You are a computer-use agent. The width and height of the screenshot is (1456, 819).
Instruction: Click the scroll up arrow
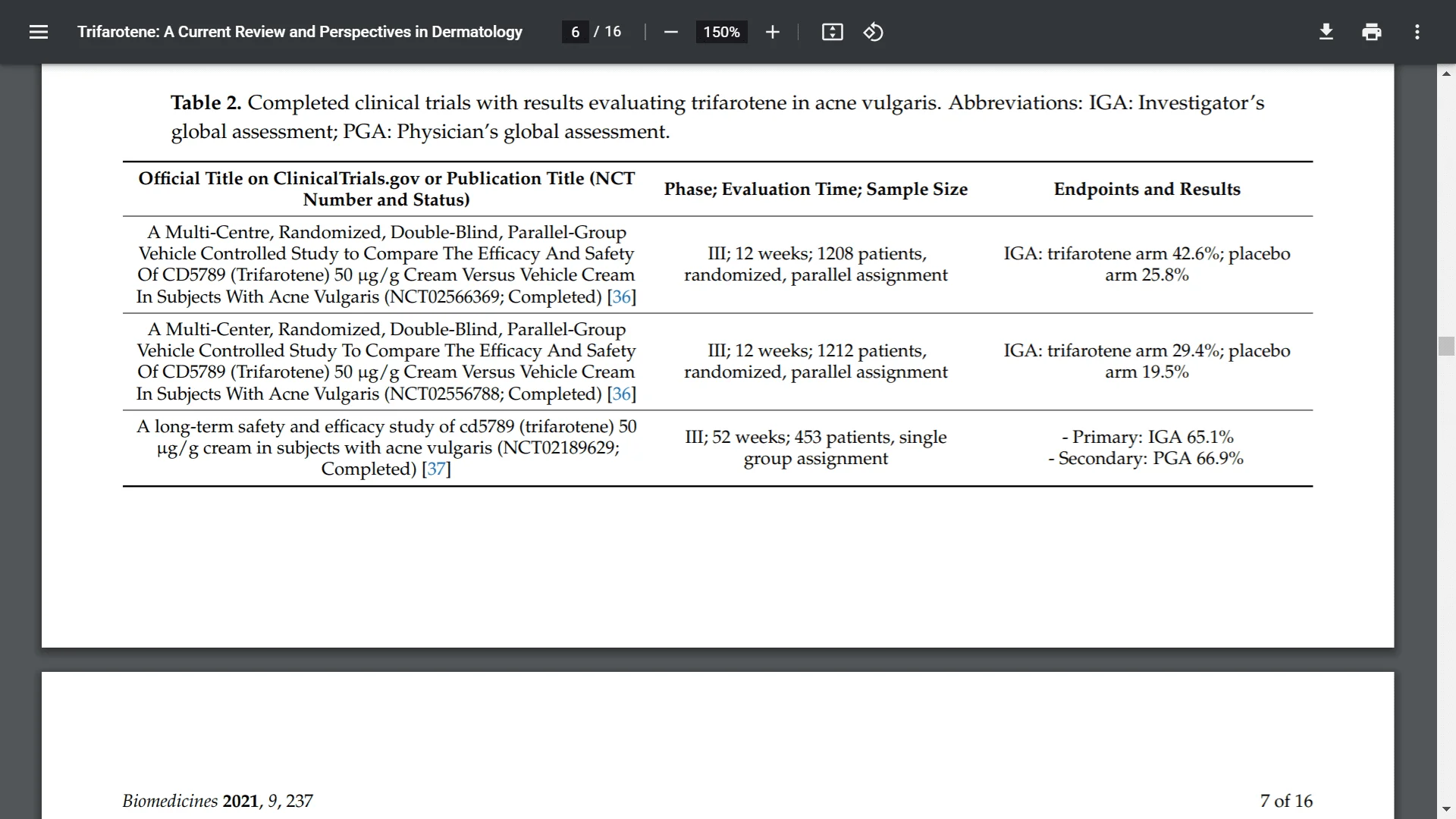1446,74
